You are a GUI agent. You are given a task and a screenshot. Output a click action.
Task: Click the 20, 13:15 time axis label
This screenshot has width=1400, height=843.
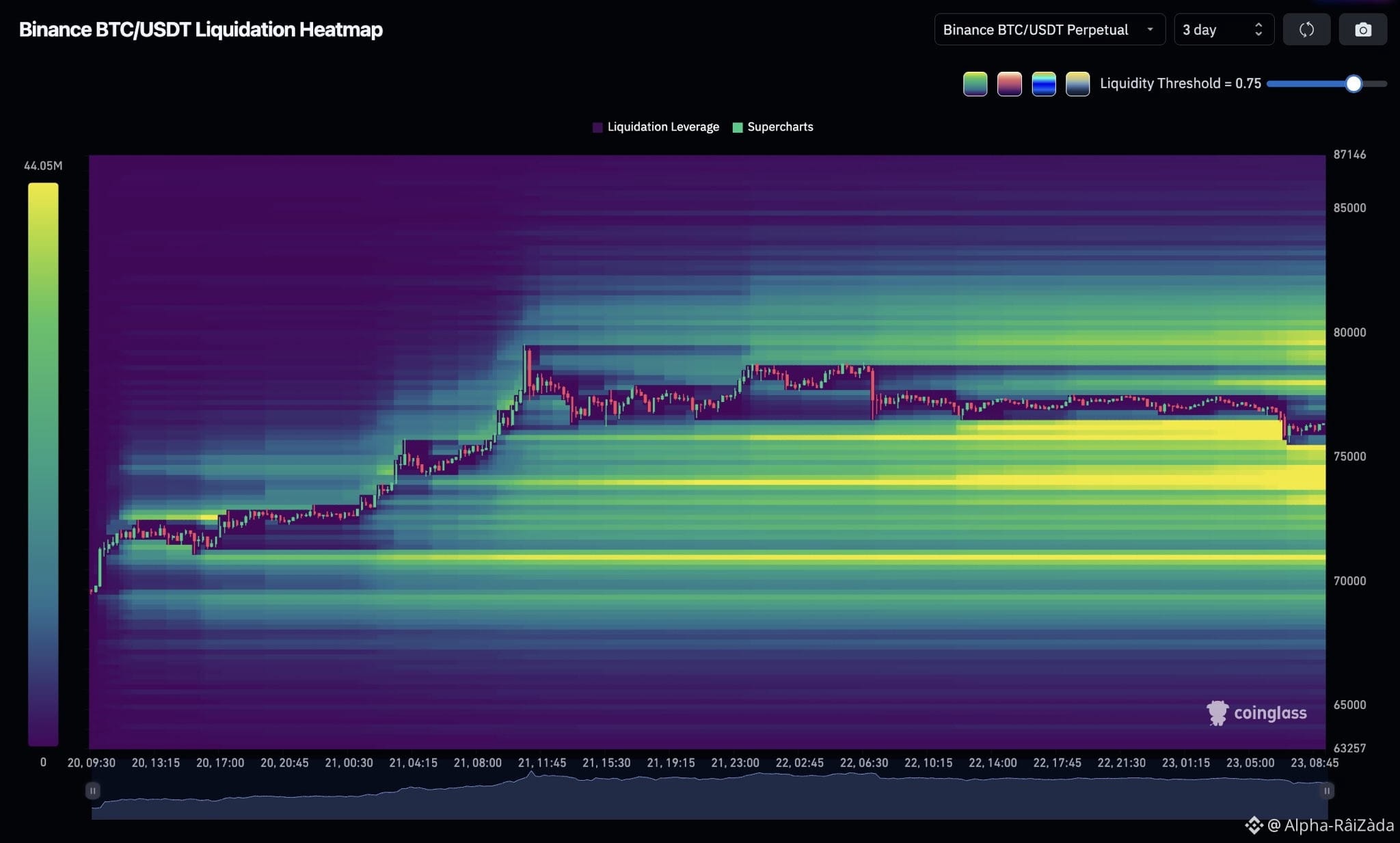point(156,762)
